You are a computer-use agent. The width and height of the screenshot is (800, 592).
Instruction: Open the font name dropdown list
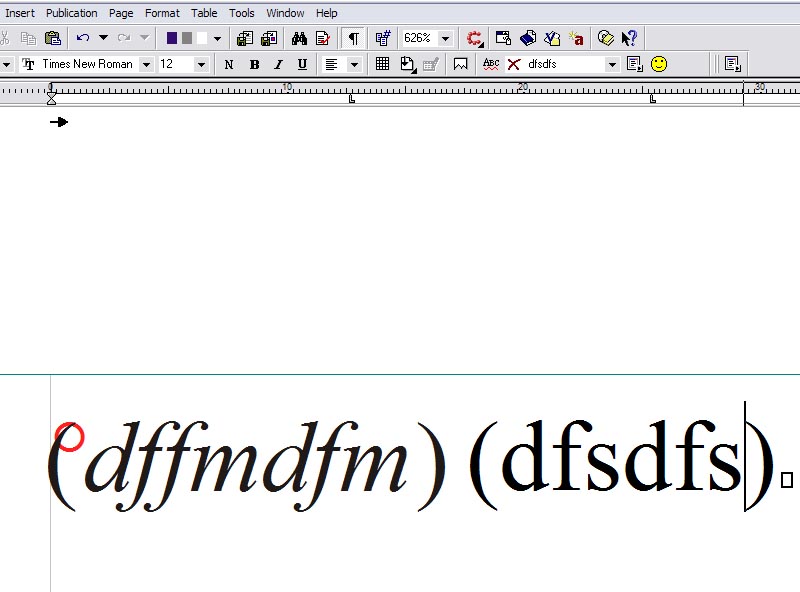point(146,64)
